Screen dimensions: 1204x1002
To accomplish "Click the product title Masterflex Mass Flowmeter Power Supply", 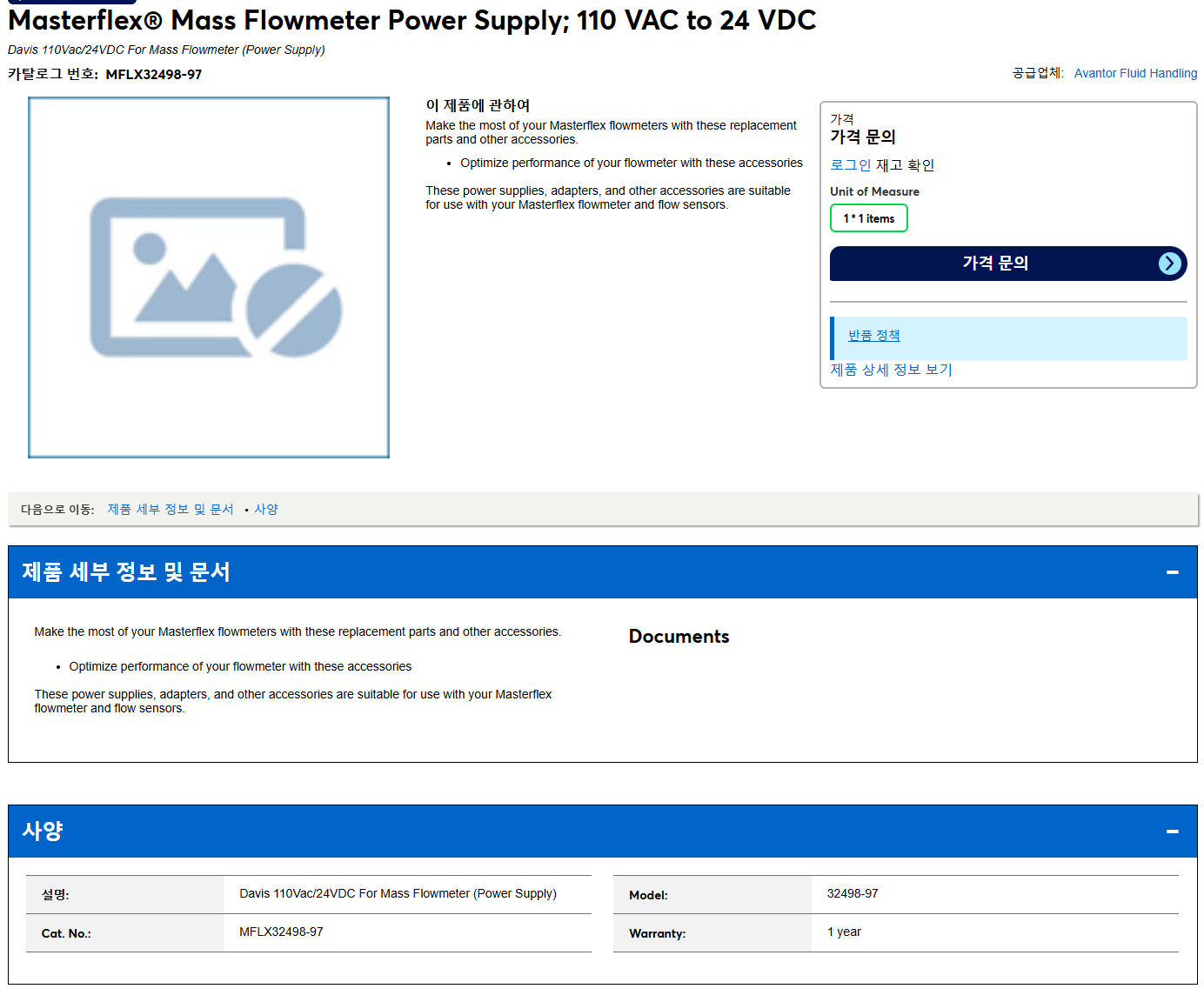I will tap(411, 20).
